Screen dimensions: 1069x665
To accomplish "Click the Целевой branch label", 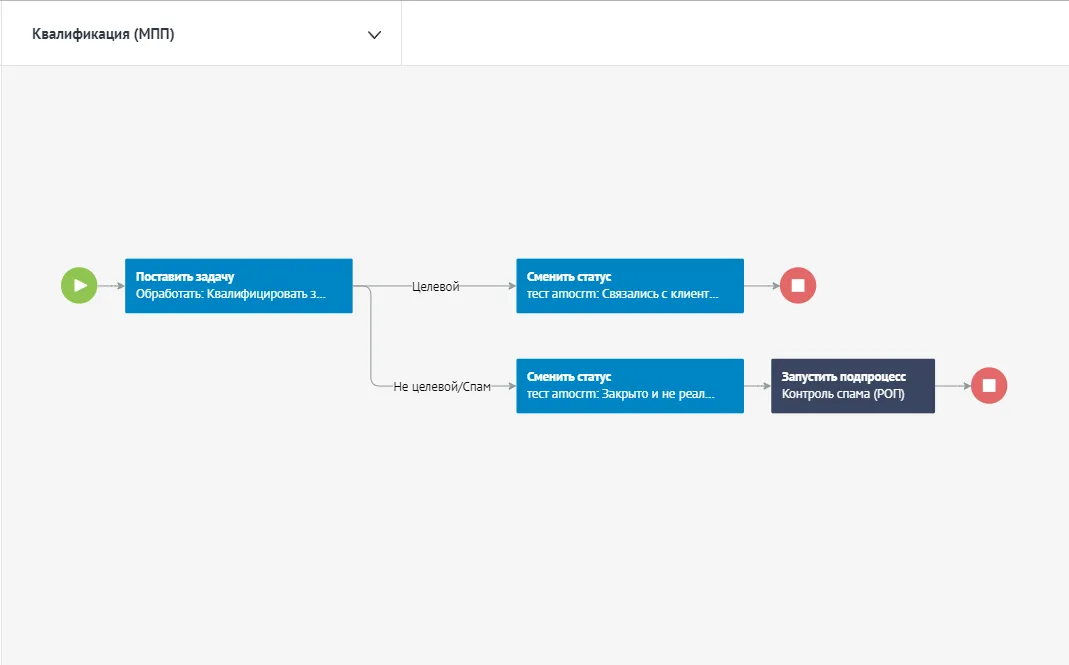I will coord(435,286).
